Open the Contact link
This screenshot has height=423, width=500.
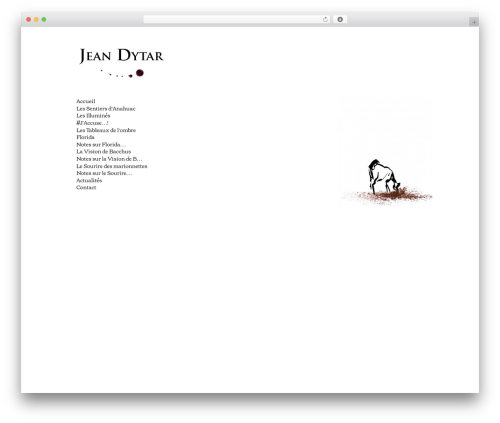86,188
